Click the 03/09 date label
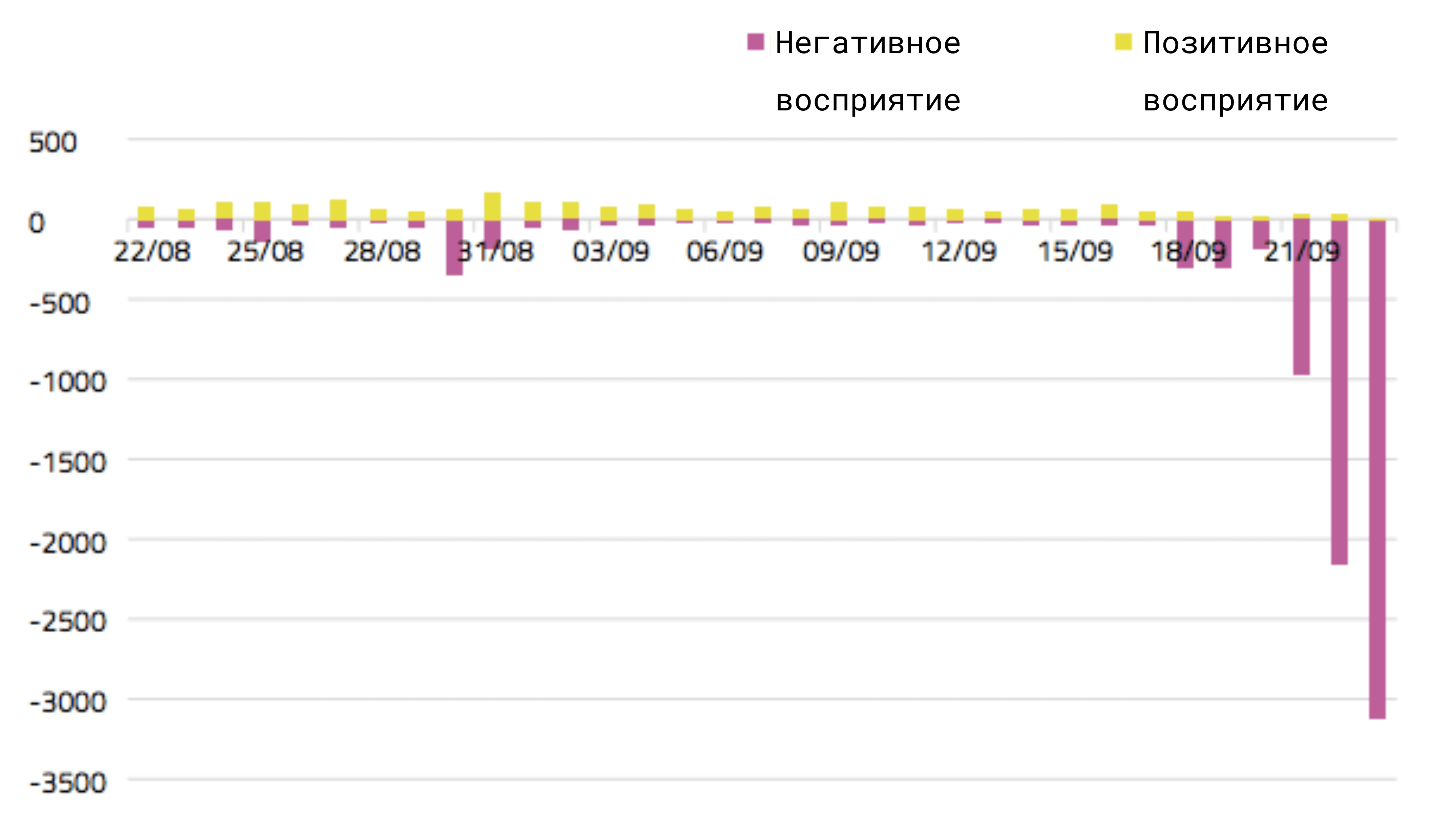Image resolution: width=1433 pixels, height=840 pixels. 611,252
